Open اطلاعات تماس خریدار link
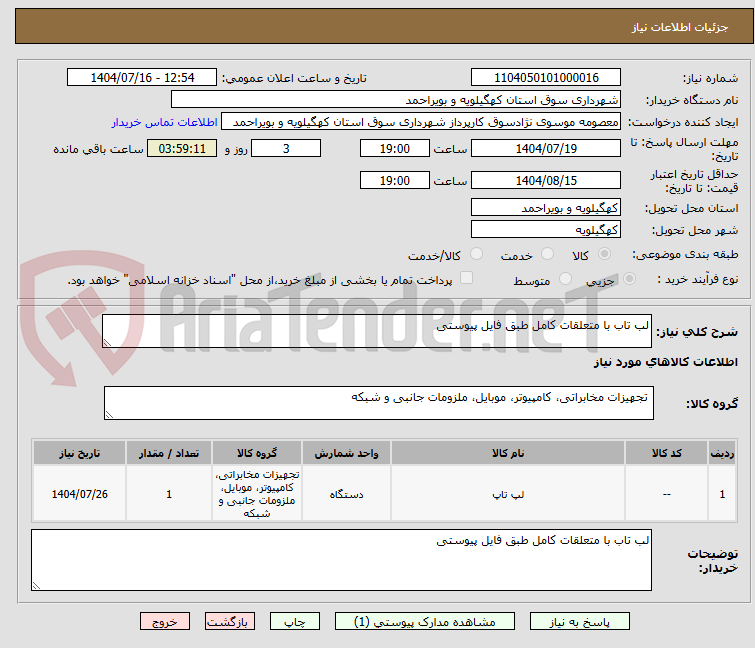The image size is (755, 648). point(165,122)
